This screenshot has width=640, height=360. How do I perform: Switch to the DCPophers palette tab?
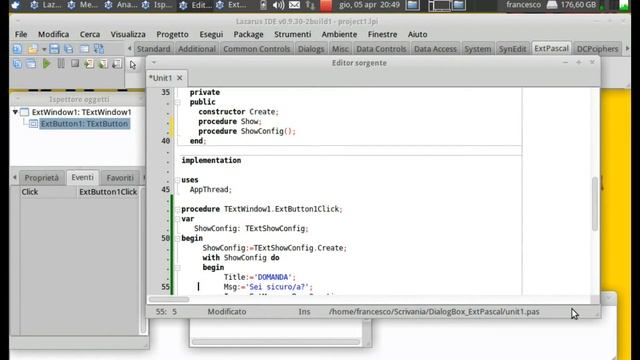click(x=597, y=49)
